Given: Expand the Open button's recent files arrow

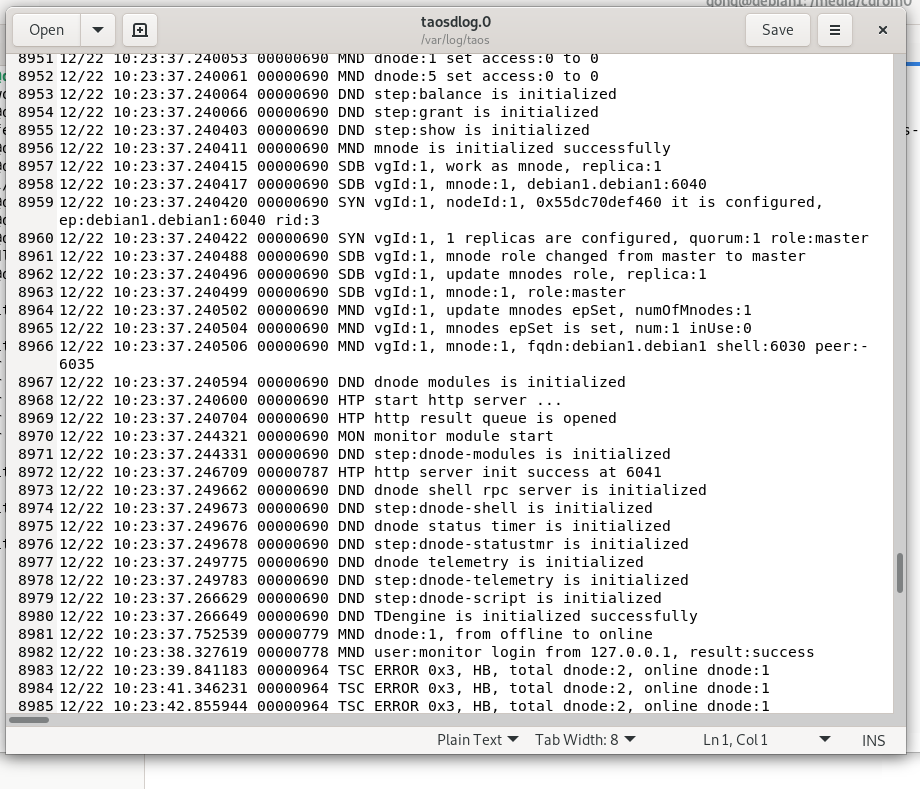Looking at the screenshot, I should click(97, 30).
